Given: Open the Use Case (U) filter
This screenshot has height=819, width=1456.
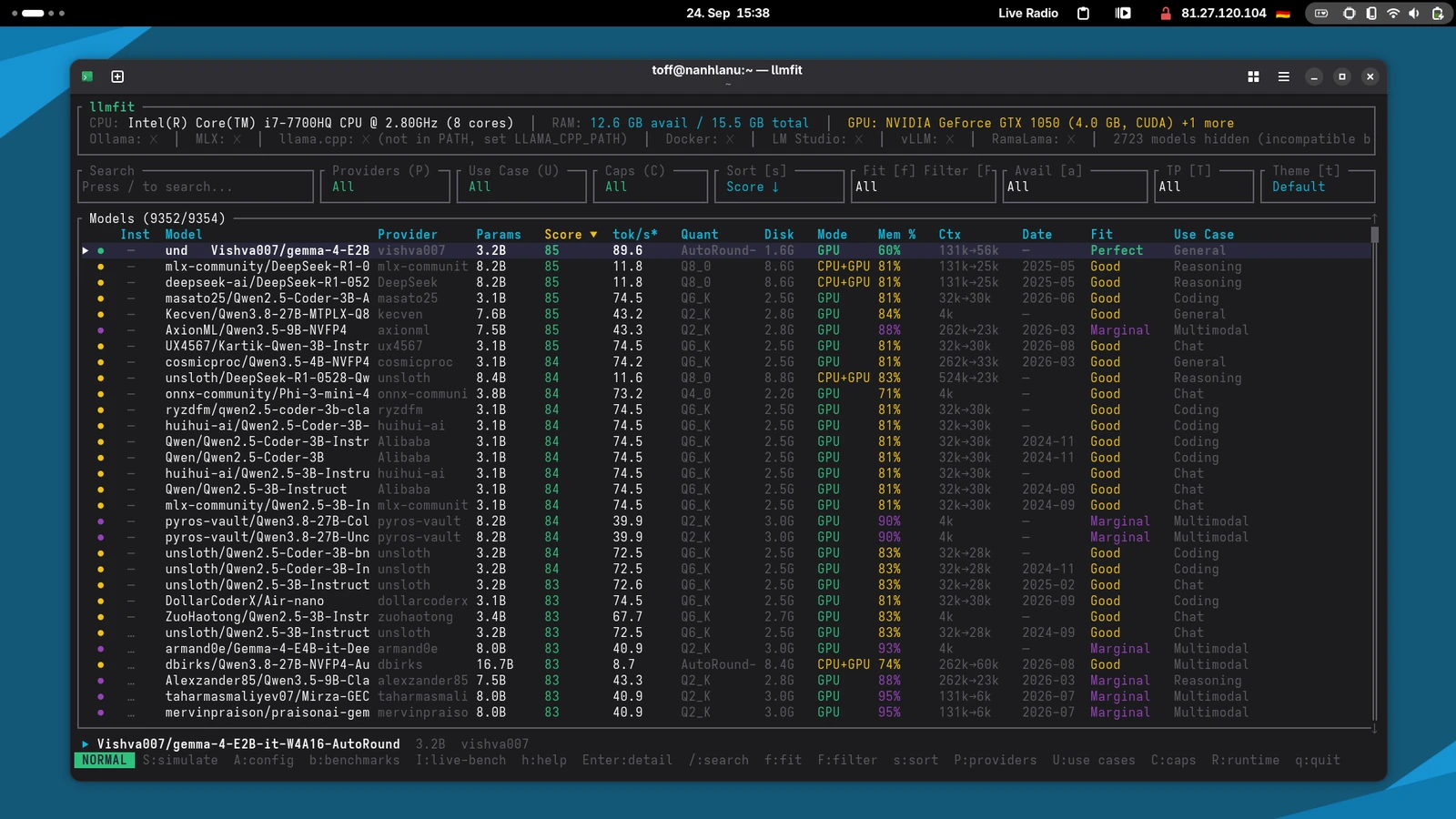Looking at the screenshot, I should (522, 187).
